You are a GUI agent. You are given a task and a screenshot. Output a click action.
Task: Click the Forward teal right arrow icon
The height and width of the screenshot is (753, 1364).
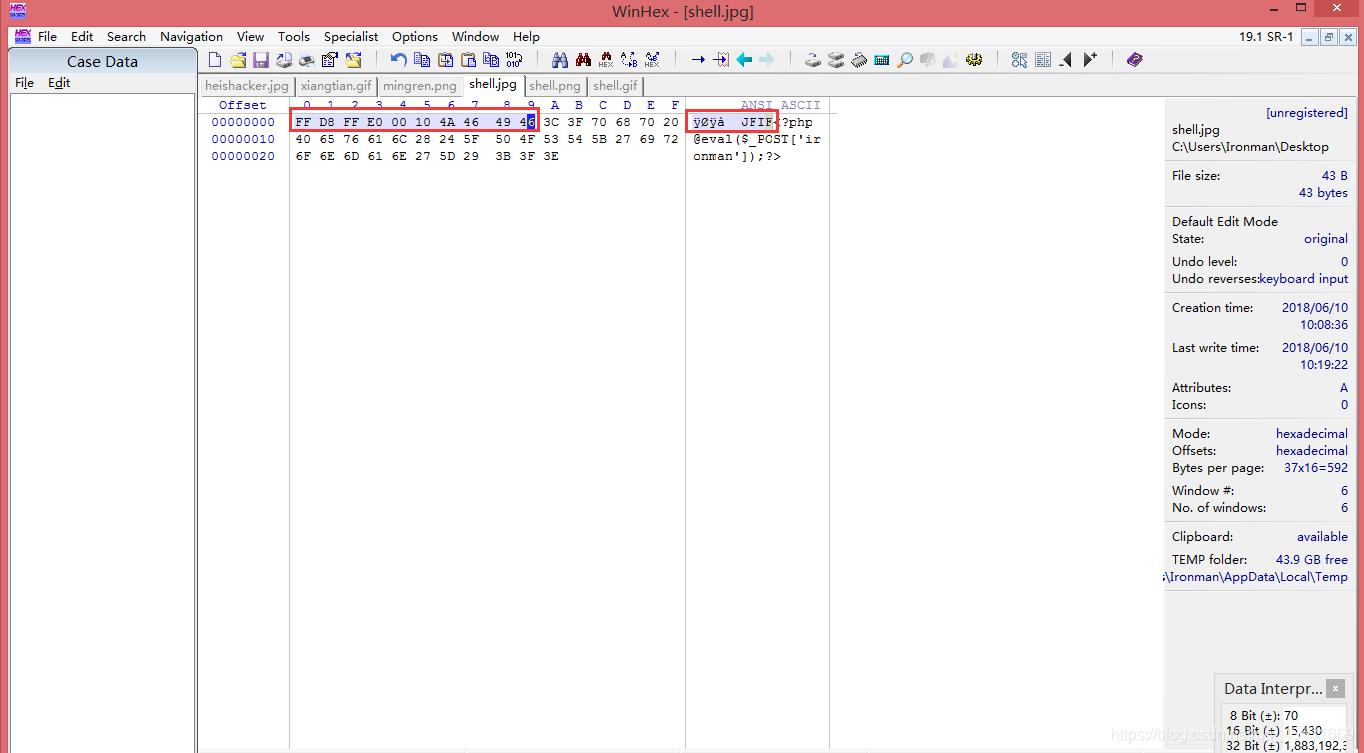tap(767, 60)
